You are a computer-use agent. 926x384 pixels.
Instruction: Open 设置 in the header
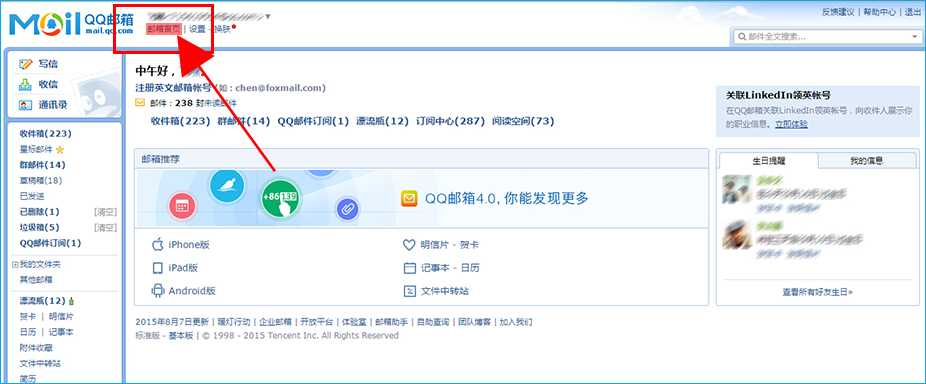197,29
